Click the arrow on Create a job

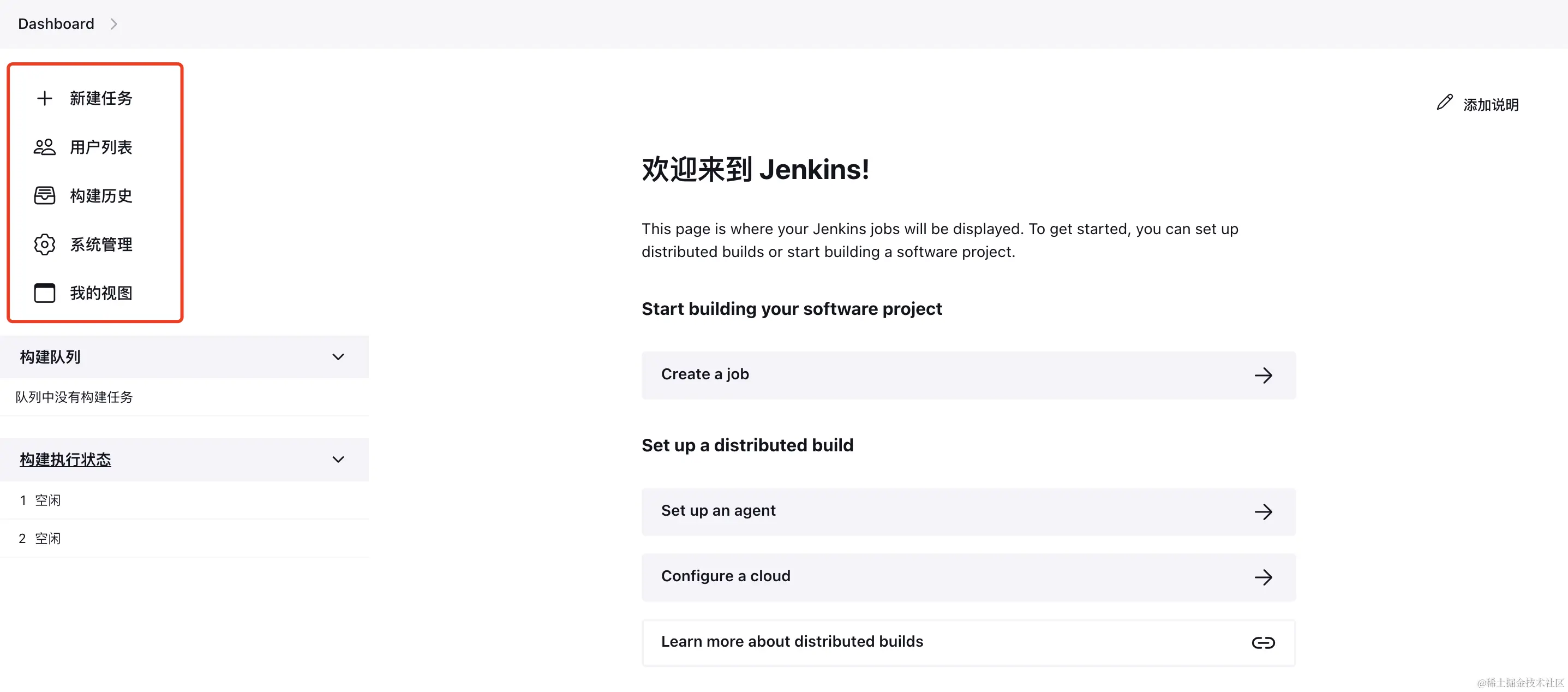pos(1263,375)
